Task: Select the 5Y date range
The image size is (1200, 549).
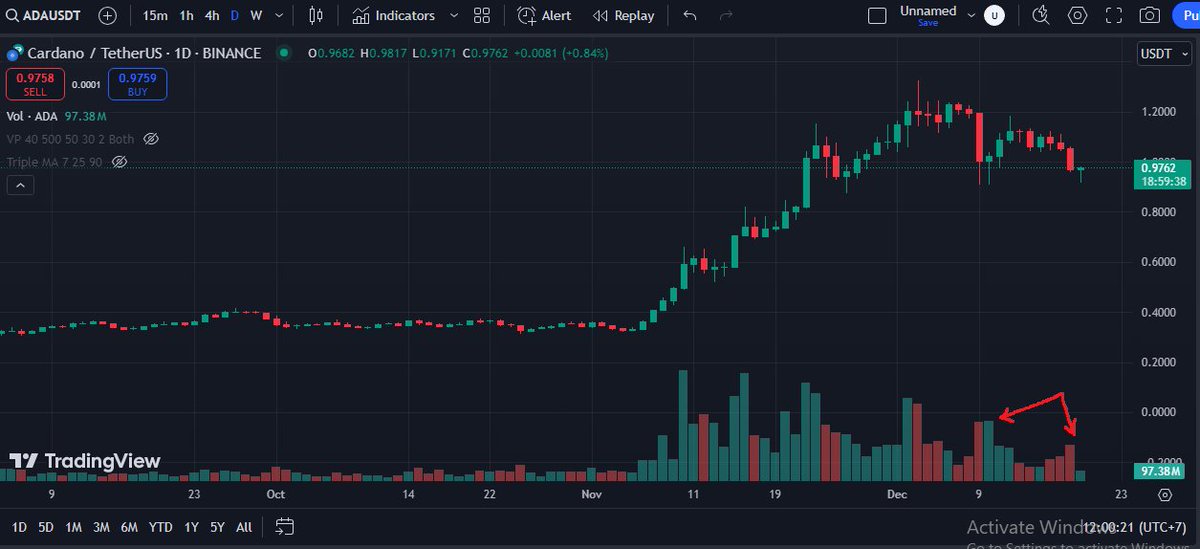Action: [217, 527]
